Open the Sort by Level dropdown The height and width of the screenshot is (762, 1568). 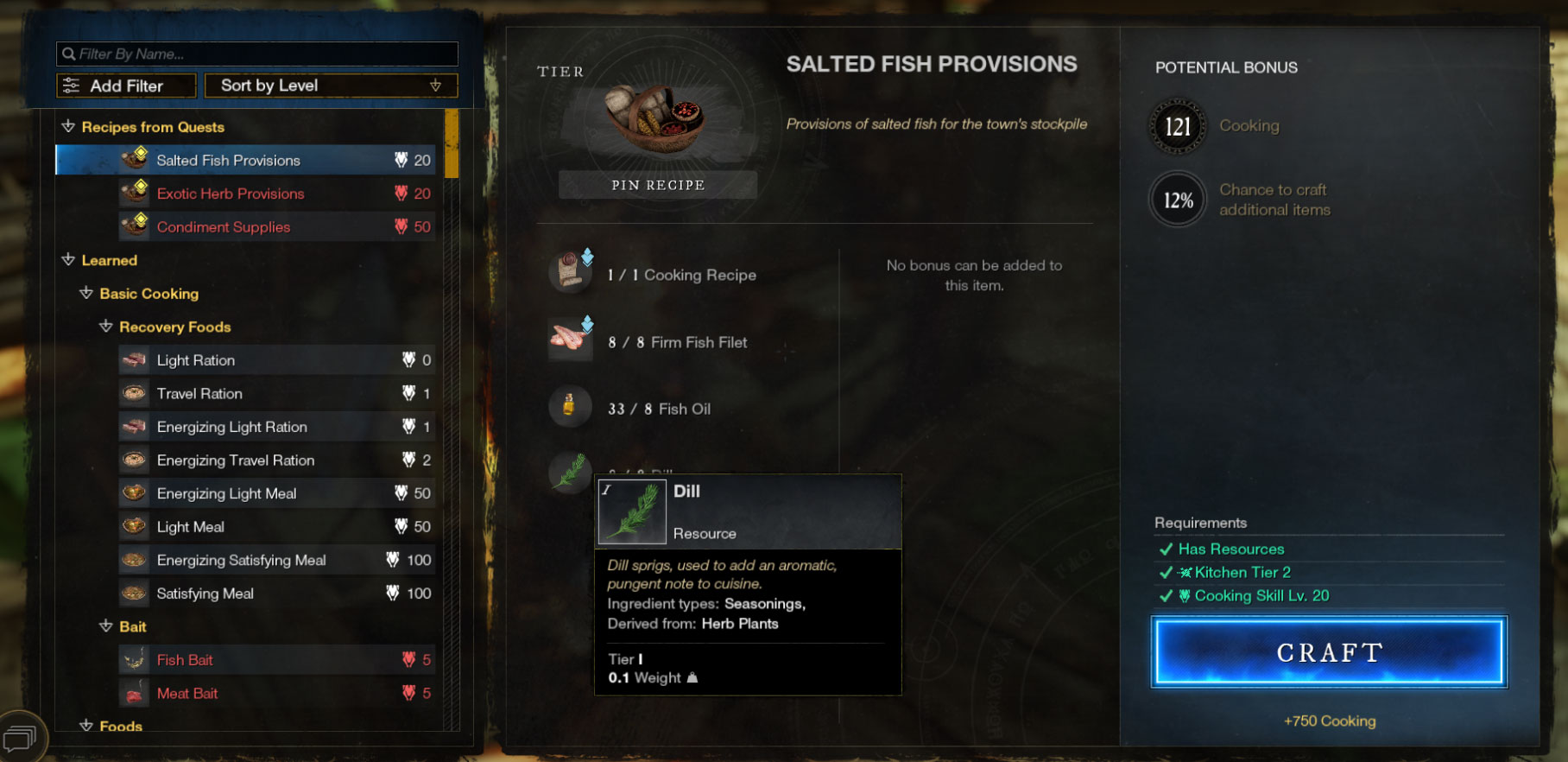pyautogui.click(x=331, y=86)
